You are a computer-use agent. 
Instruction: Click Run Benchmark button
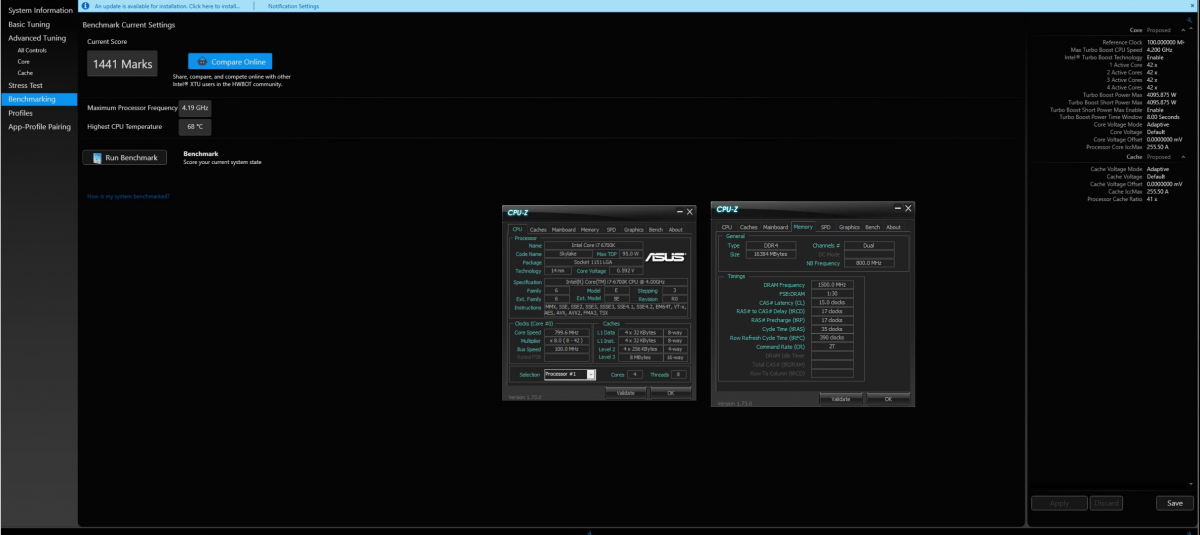pos(124,158)
